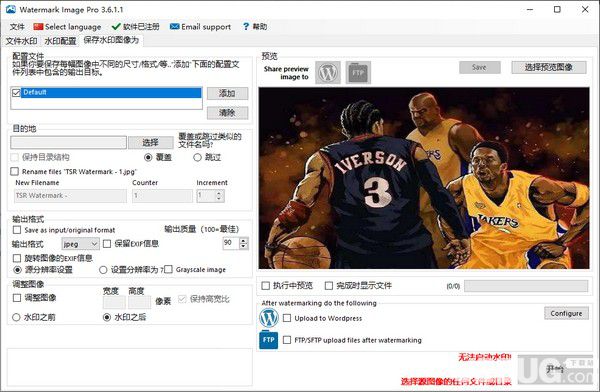The image size is (600, 392).
Task: Click the Configure button
Action: click(566, 314)
